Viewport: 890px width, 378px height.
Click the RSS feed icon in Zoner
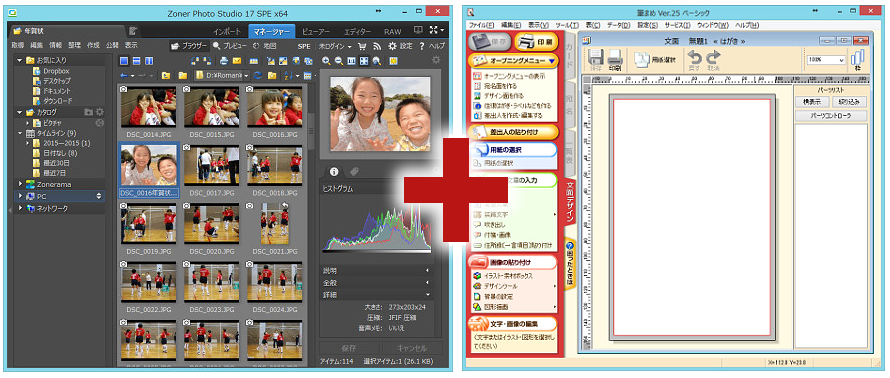pos(377,46)
